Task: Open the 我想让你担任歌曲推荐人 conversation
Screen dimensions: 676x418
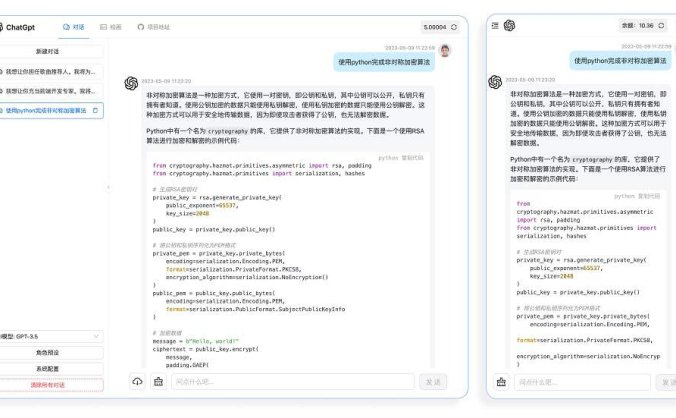Action: [51, 72]
